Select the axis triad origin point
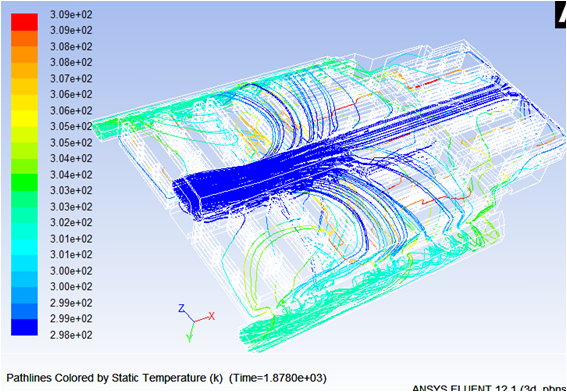The width and height of the screenshot is (567, 392). pyautogui.click(x=195, y=321)
